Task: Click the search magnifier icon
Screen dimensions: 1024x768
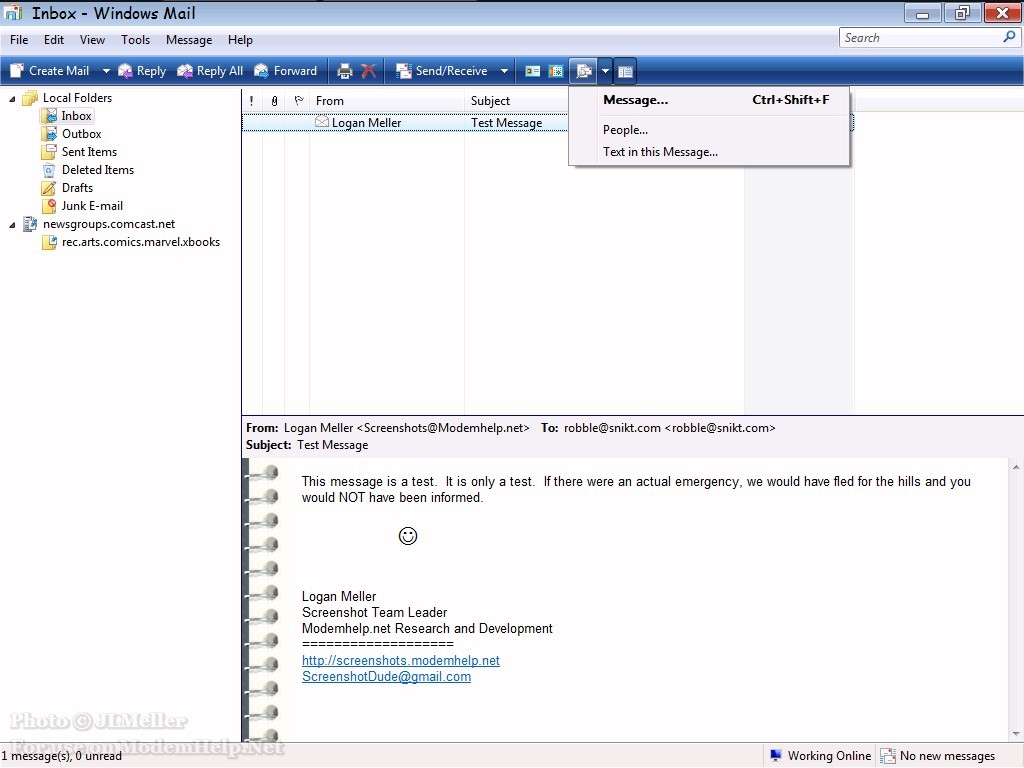Action: [x=1010, y=38]
